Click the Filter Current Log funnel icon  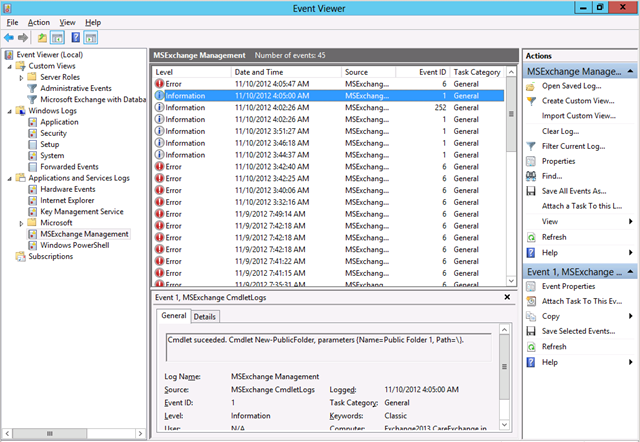click(531, 146)
